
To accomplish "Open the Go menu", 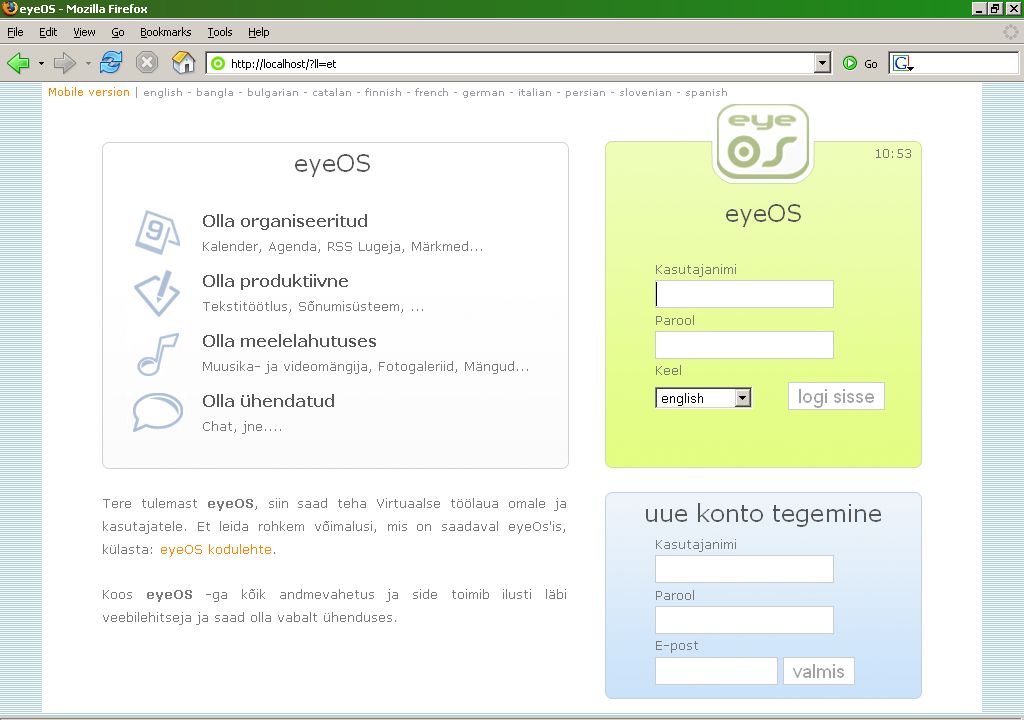I will coord(118,32).
